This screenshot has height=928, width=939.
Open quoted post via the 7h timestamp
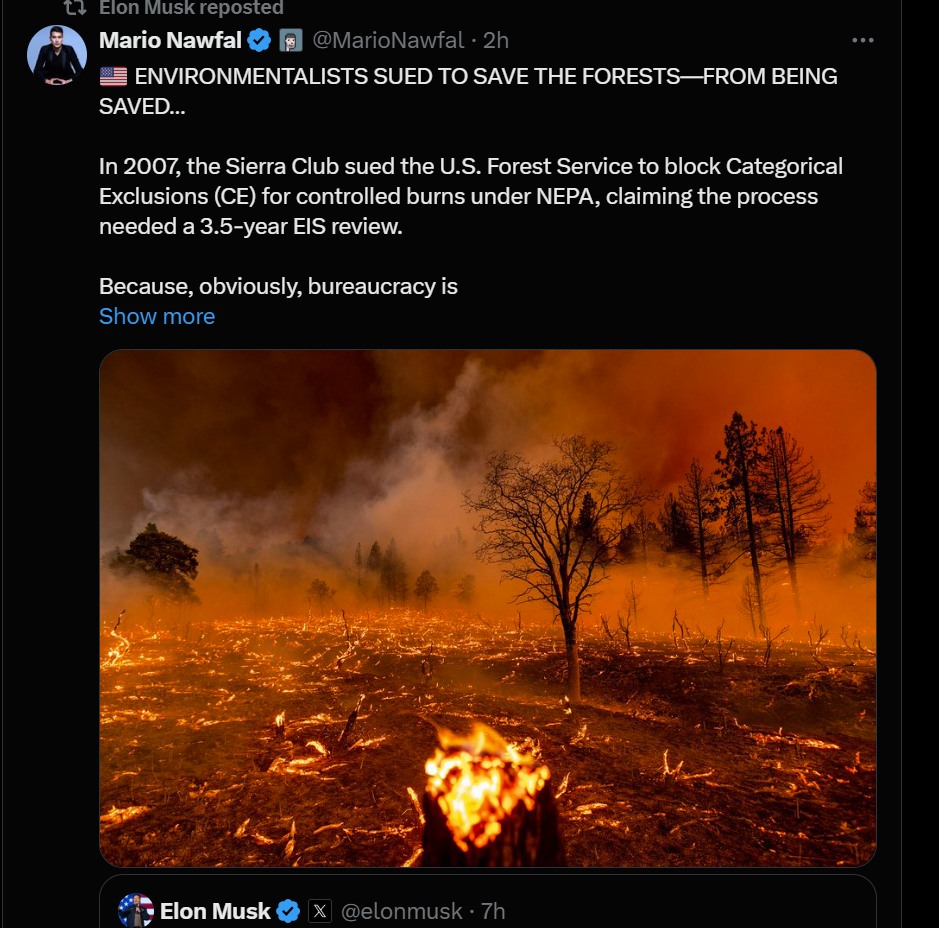(492, 911)
